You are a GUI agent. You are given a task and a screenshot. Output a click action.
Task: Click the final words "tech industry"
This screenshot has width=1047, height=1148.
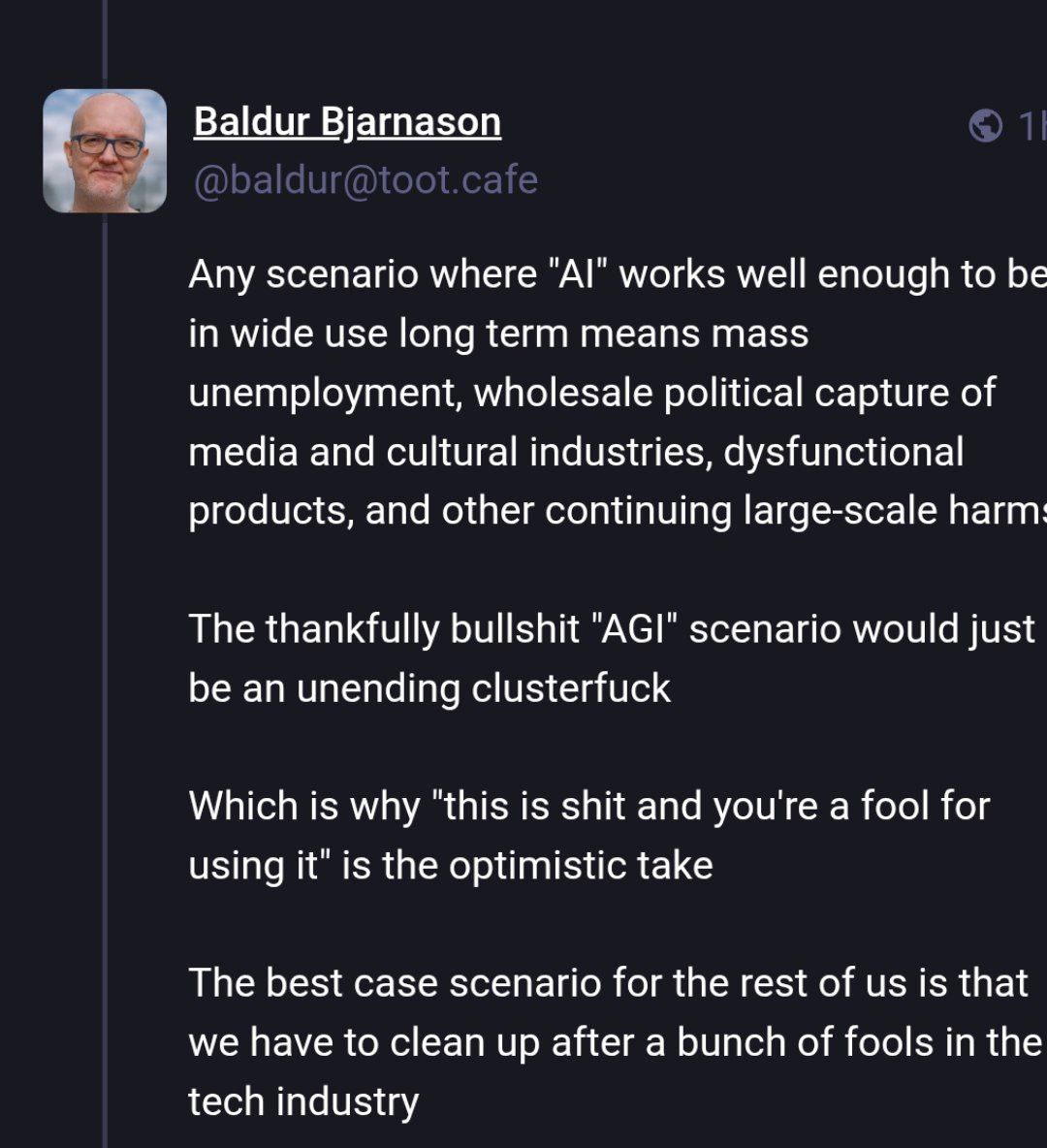point(303,1101)
